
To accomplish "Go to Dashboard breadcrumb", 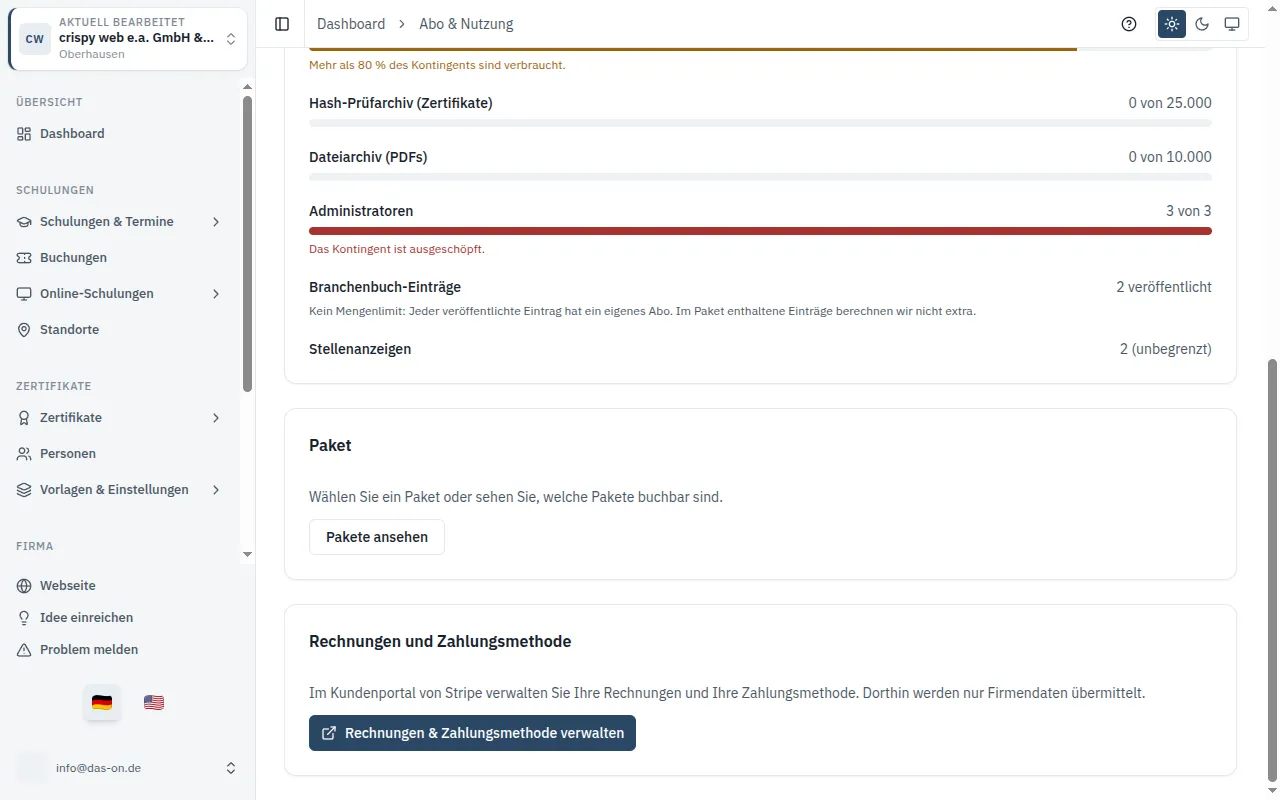I will point(351,24).
